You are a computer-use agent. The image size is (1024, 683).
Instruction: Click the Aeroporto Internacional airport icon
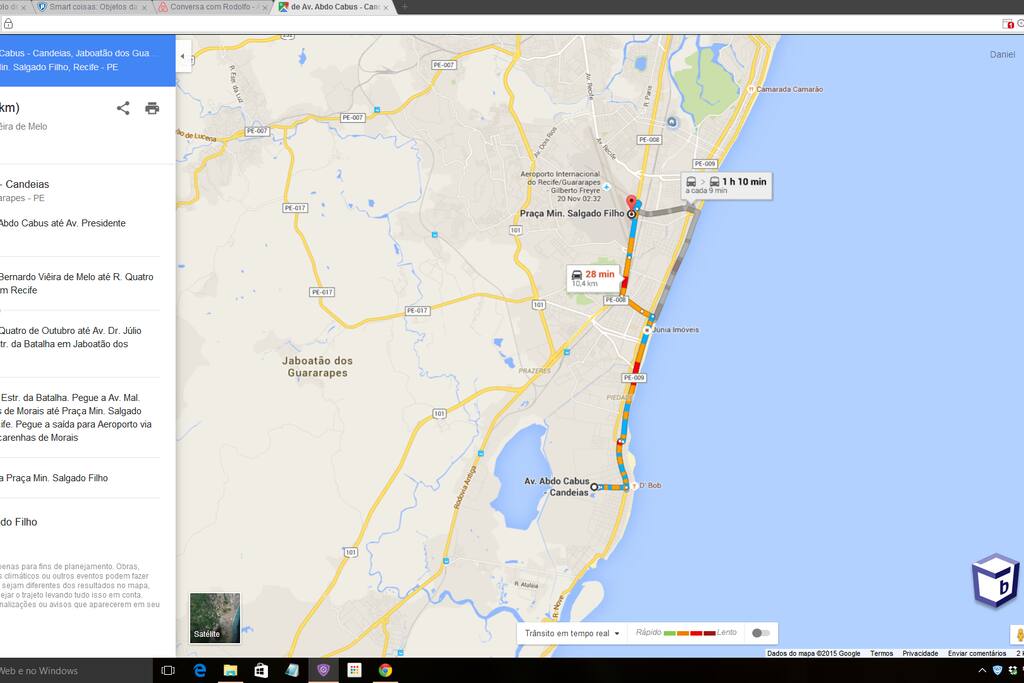(607, 187)
